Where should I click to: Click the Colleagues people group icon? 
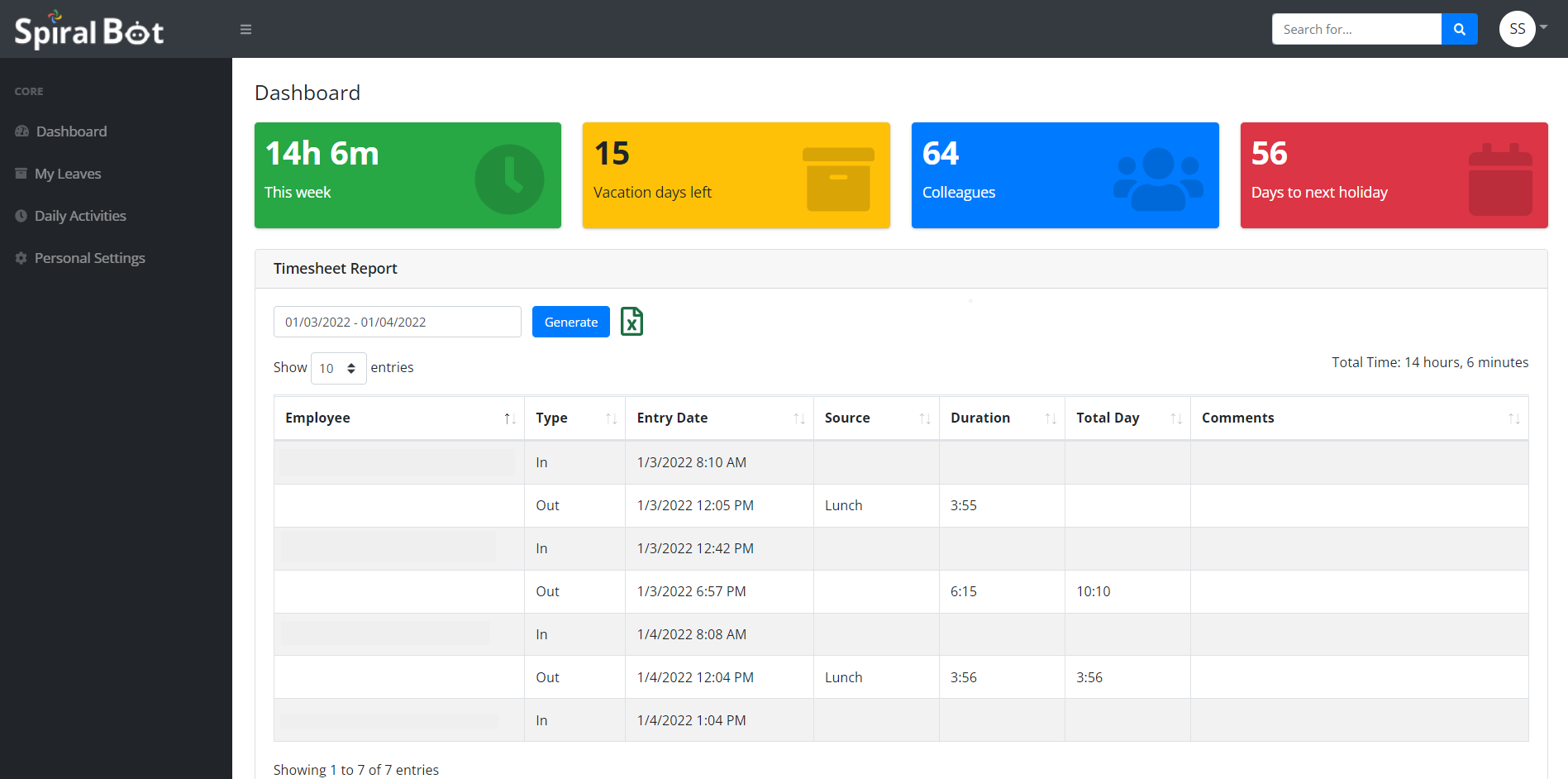point(1158,179)
